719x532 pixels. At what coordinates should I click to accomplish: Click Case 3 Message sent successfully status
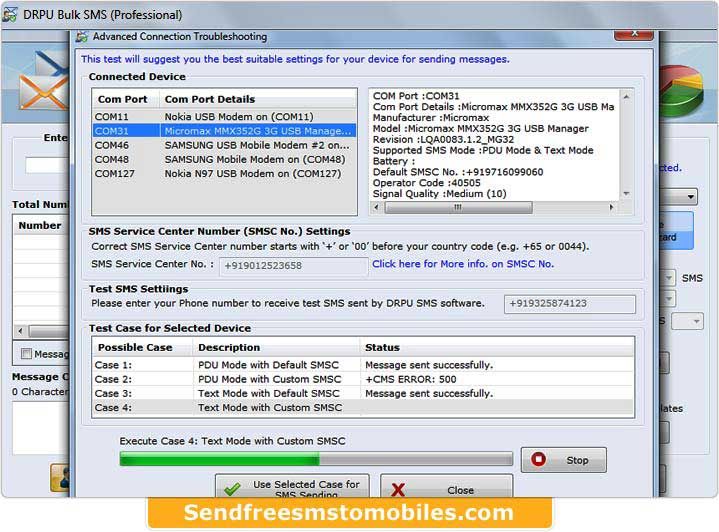point(429,393)
